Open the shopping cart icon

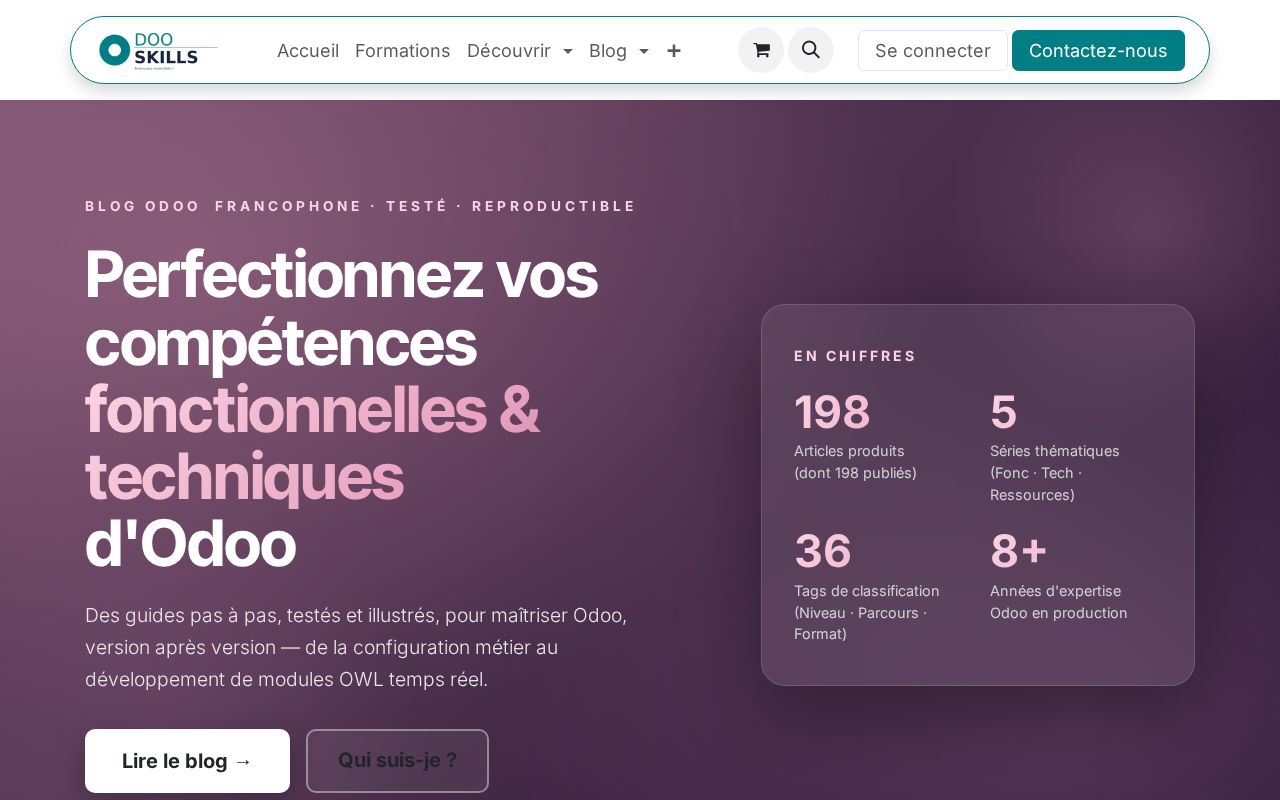point(761,50)
